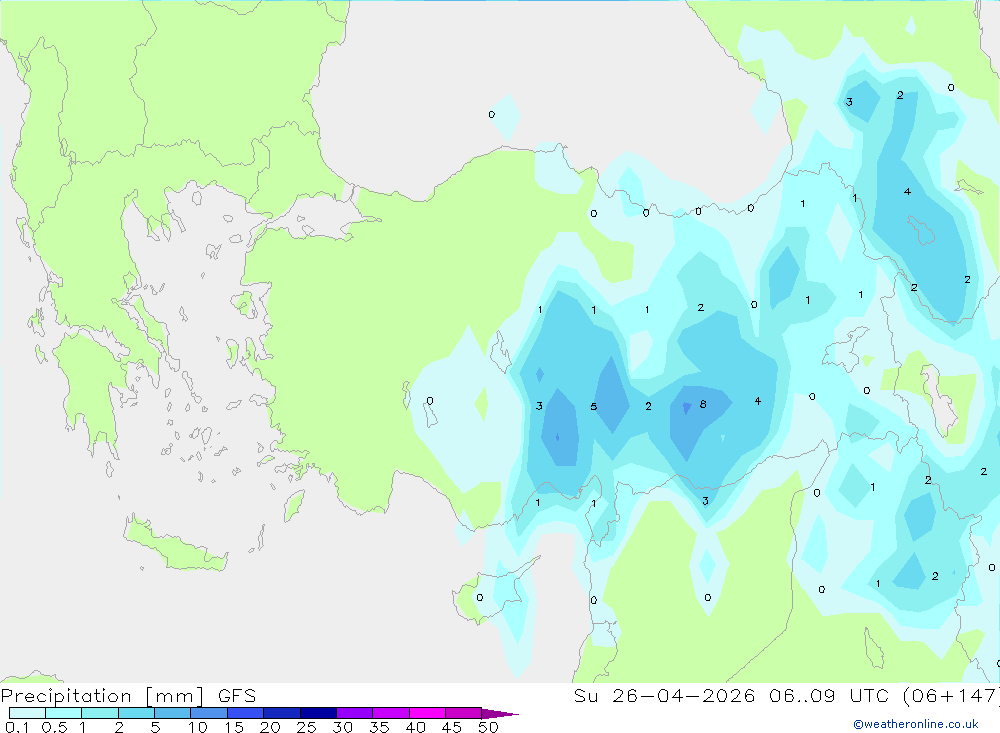Click the '0.5' legend scale label
The width and height of the screenshot is (1000, 733).
[54, 727]
